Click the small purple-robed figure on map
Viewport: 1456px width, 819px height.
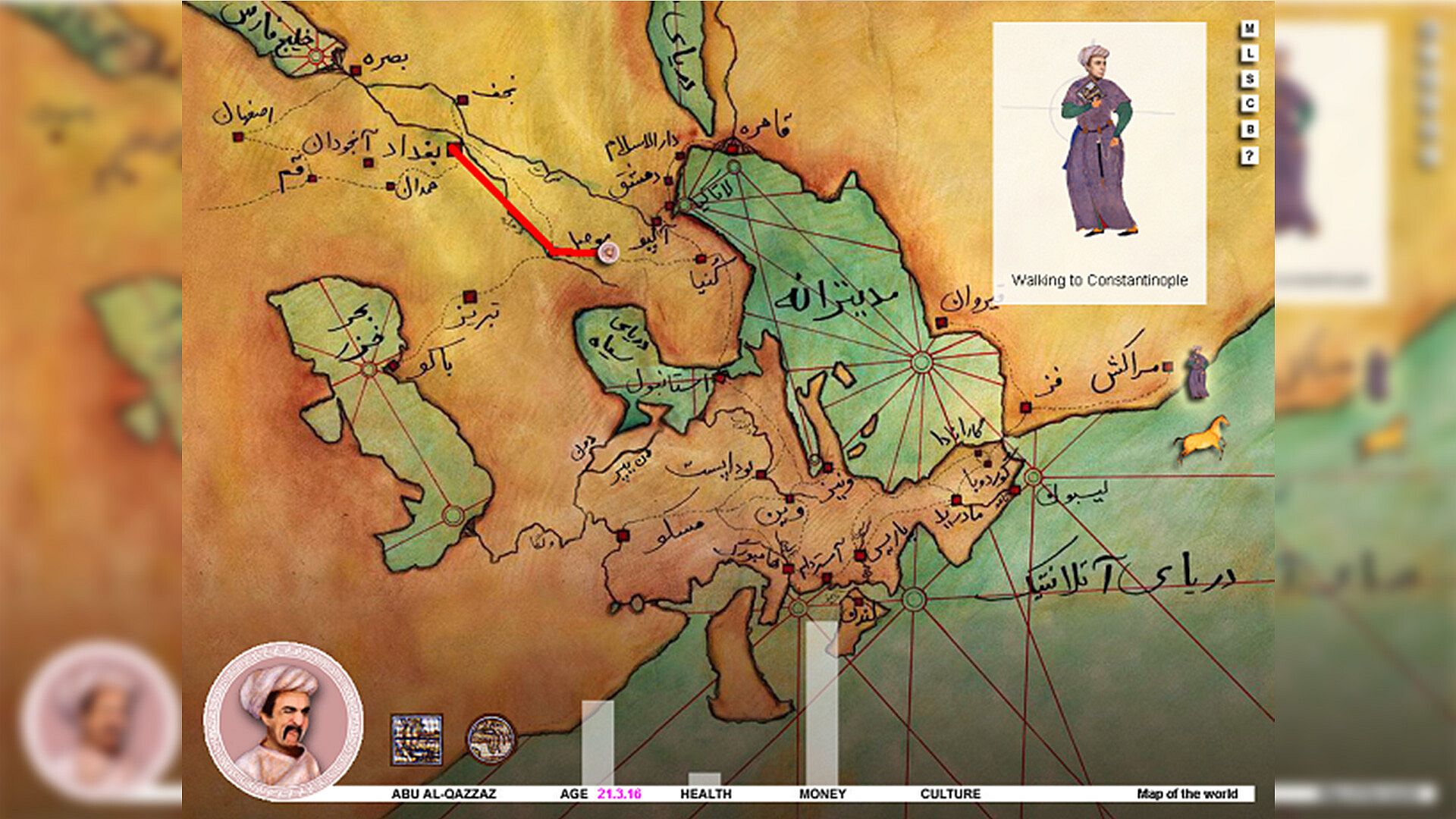(1197, 372)
